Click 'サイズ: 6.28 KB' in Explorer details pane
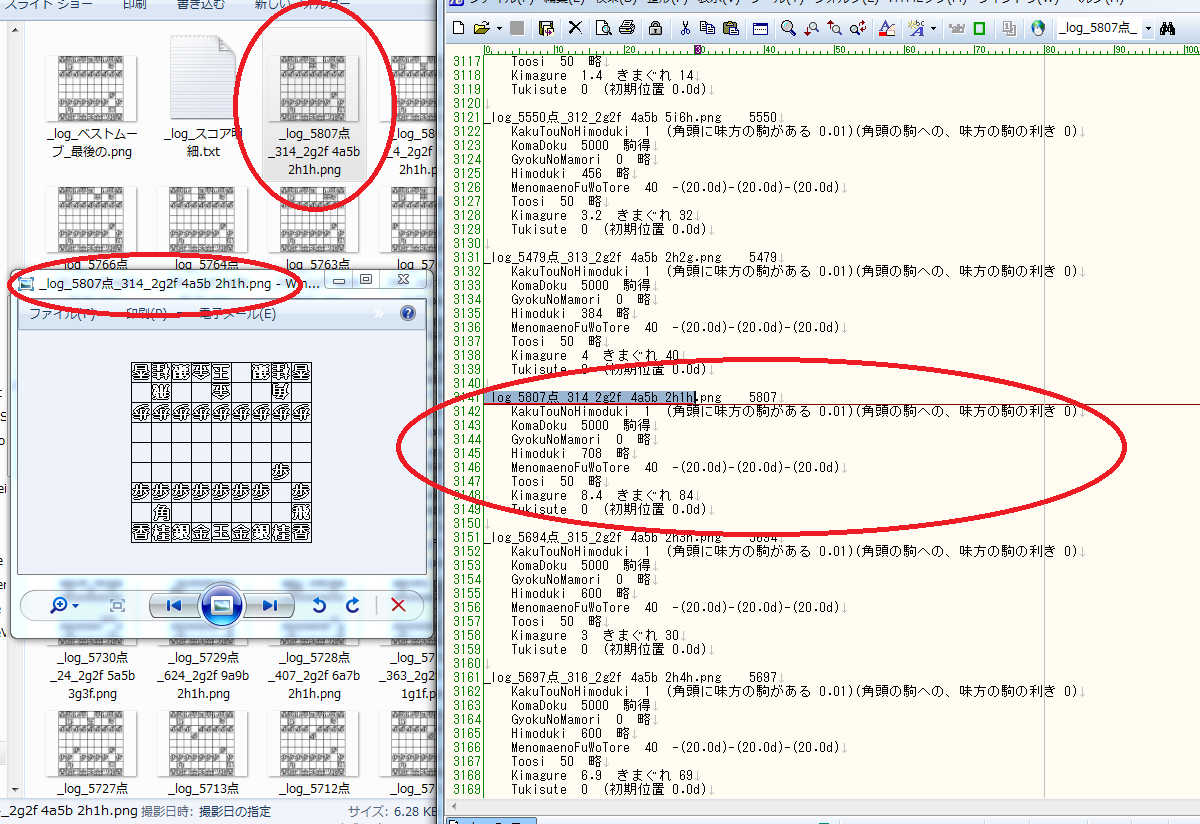Image resolution: width=1200 pixels, height=824 pixels. (392, 811)
